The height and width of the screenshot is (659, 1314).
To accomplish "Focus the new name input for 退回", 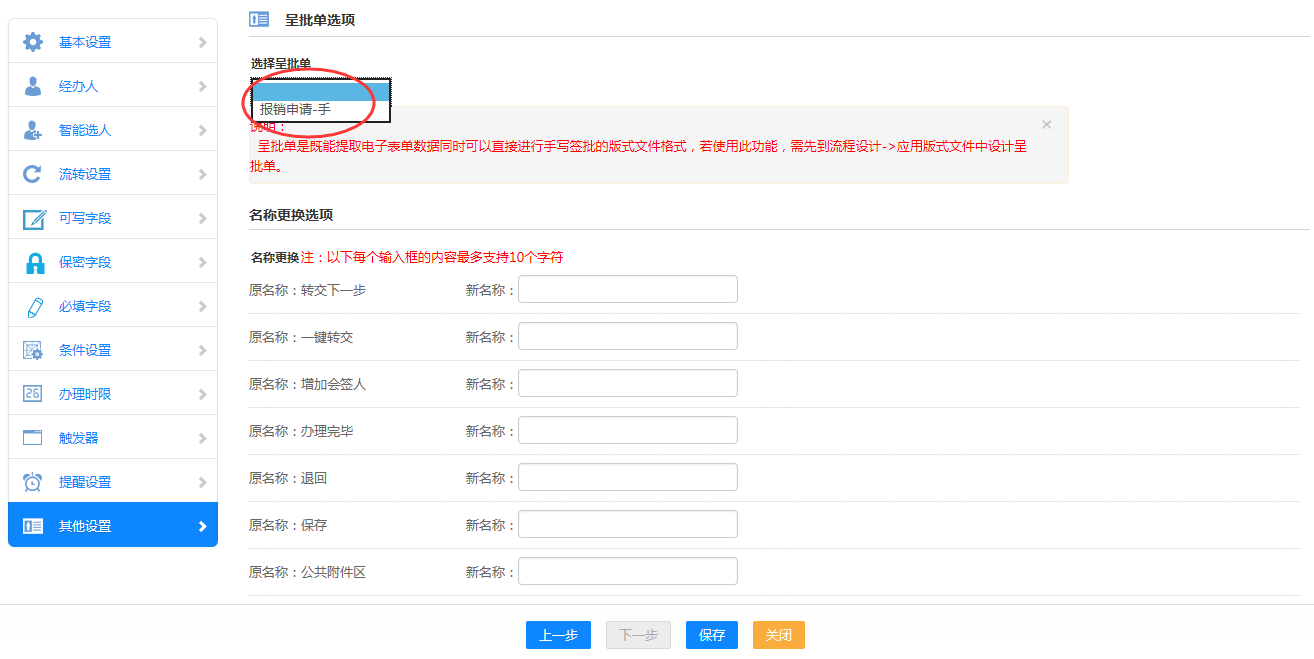I will point(627,478).
